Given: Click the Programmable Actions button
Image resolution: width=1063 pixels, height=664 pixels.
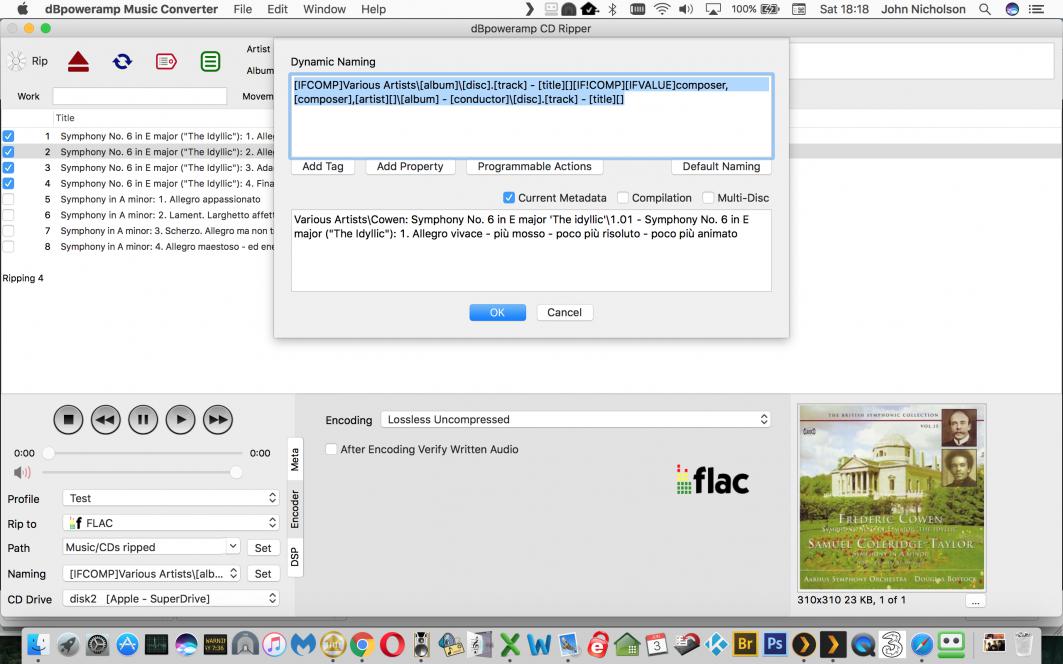Looking at the screenshot, I should click(x=534, y=167).
